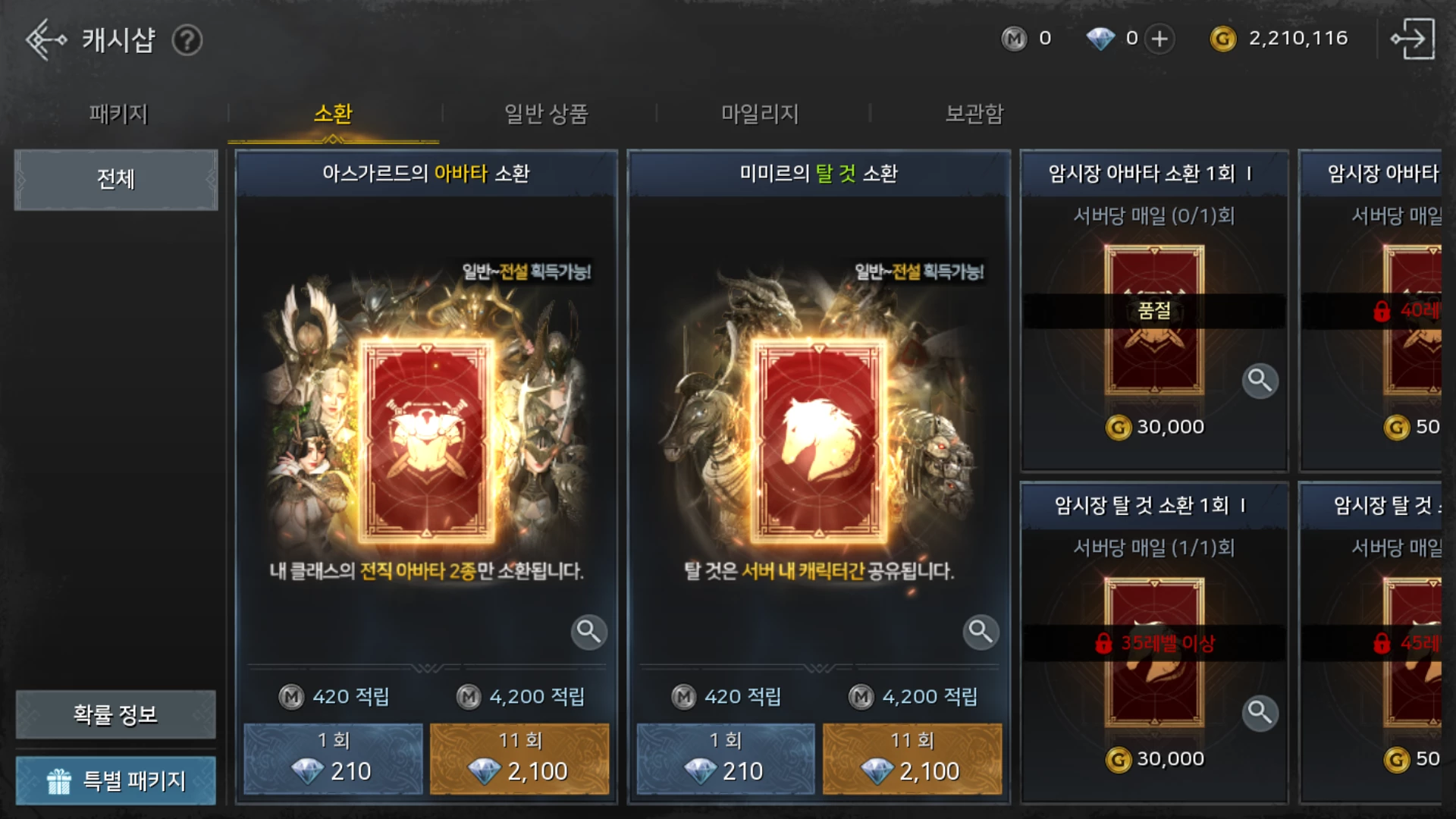The image size is (1456, 819).
Task: Open magnifier on 미미르의 탈 것 소환 card
Action: tap(981, 632)
